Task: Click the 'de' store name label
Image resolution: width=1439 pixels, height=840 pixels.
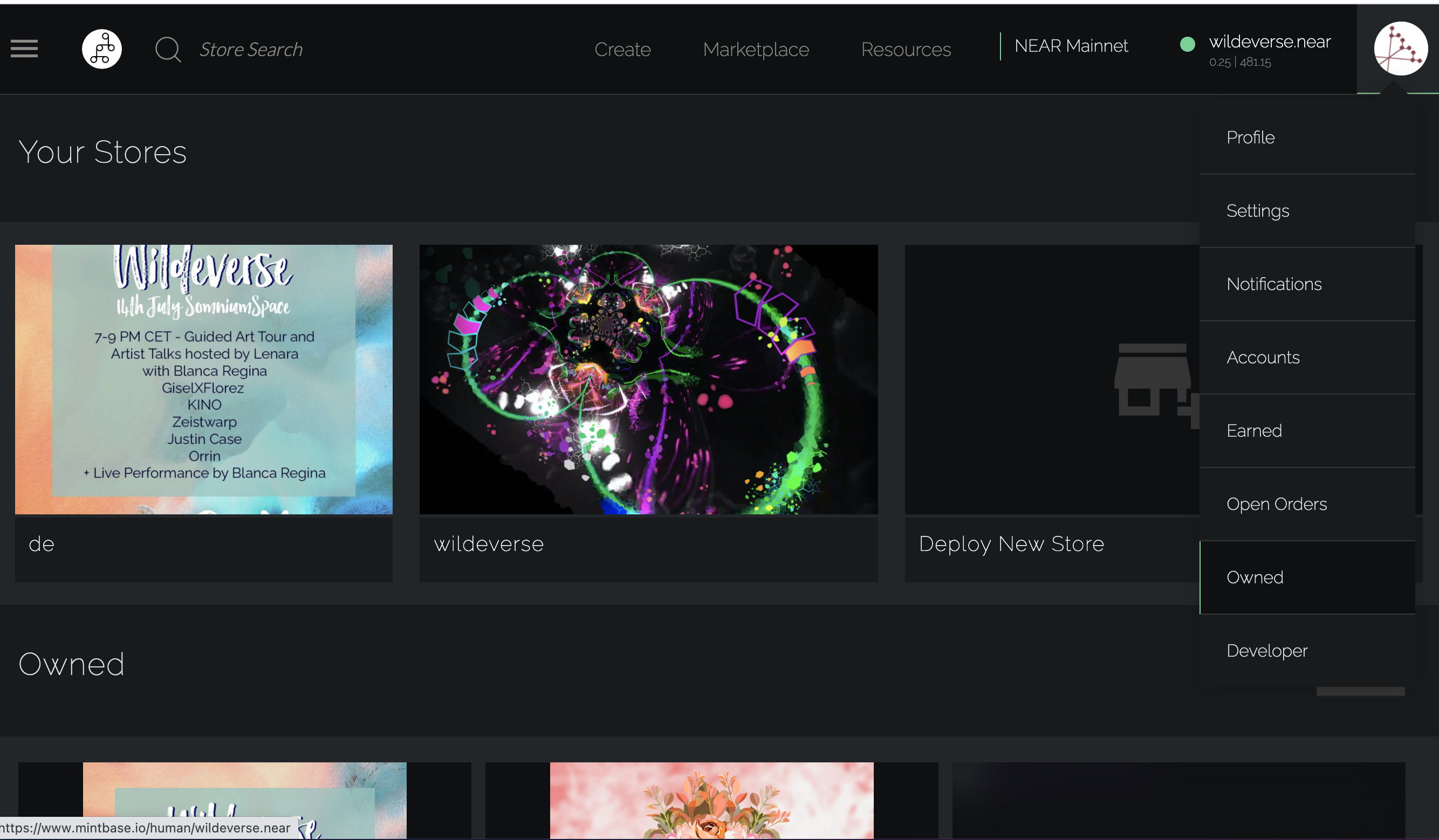Action: [42, 545]
